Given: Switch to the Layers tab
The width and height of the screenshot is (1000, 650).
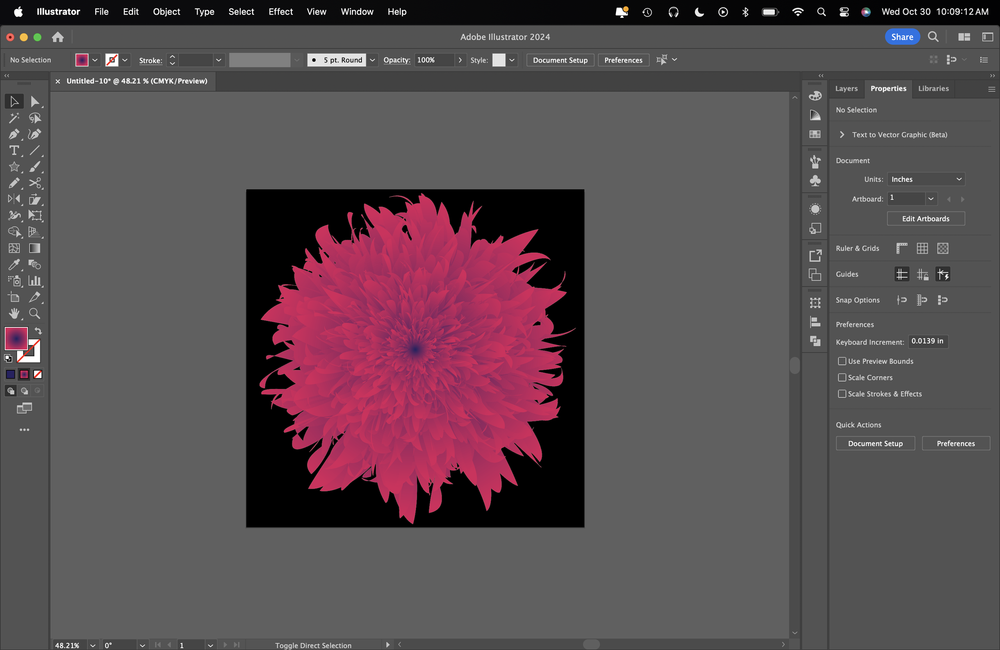Looking at the screenshot, I should (x=846, y=89).
